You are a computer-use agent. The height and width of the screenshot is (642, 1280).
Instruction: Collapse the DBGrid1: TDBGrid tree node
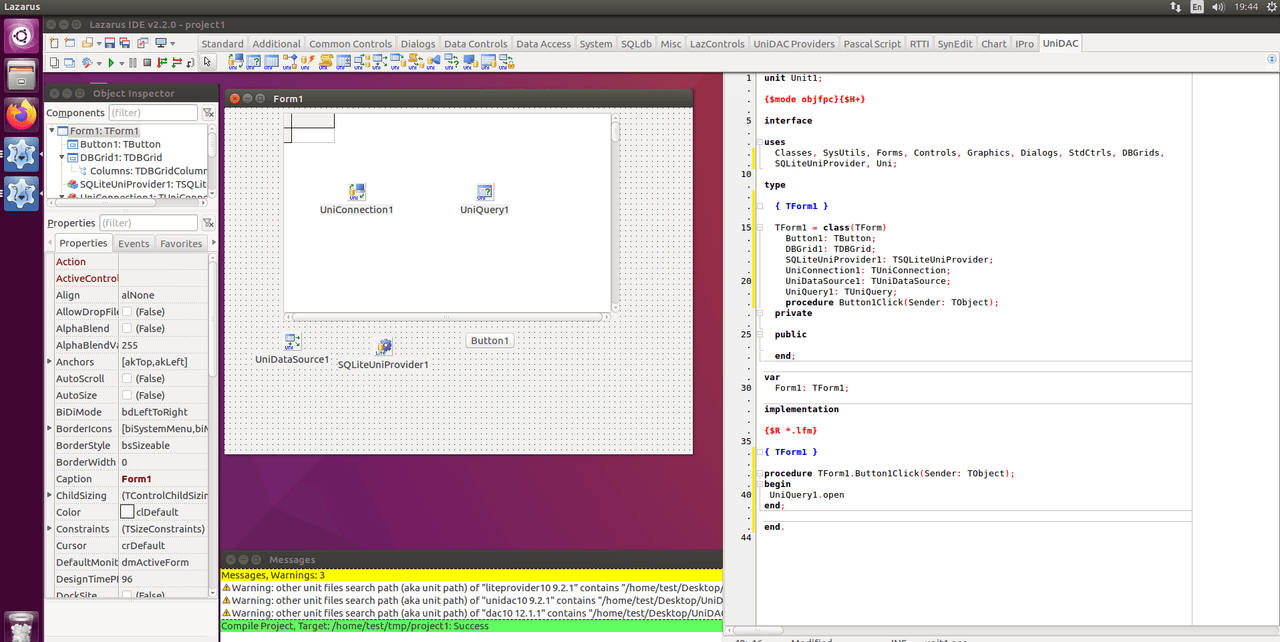(x=61, y=157)
